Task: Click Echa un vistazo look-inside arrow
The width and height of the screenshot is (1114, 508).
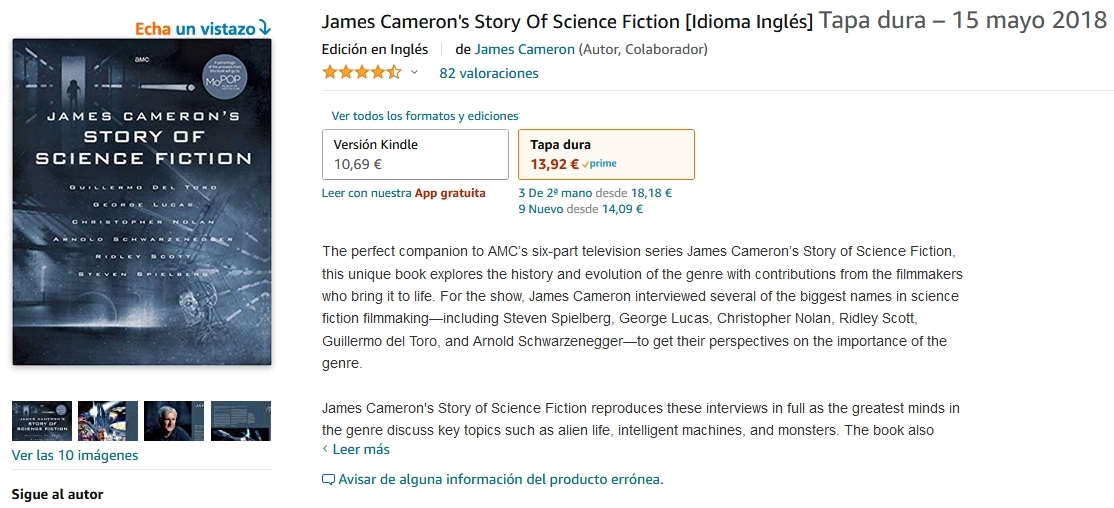Action: [x=264, y=28]
